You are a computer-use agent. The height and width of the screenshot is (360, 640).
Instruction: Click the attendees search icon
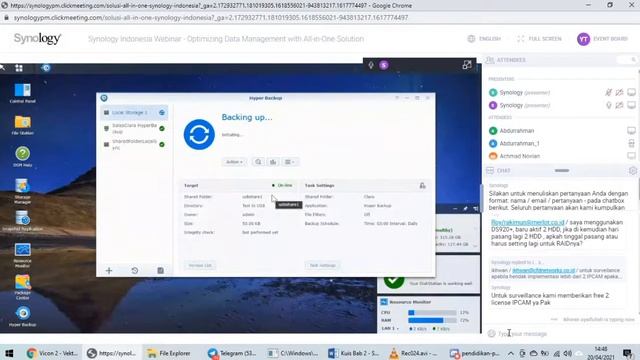[x=633, y=60]
